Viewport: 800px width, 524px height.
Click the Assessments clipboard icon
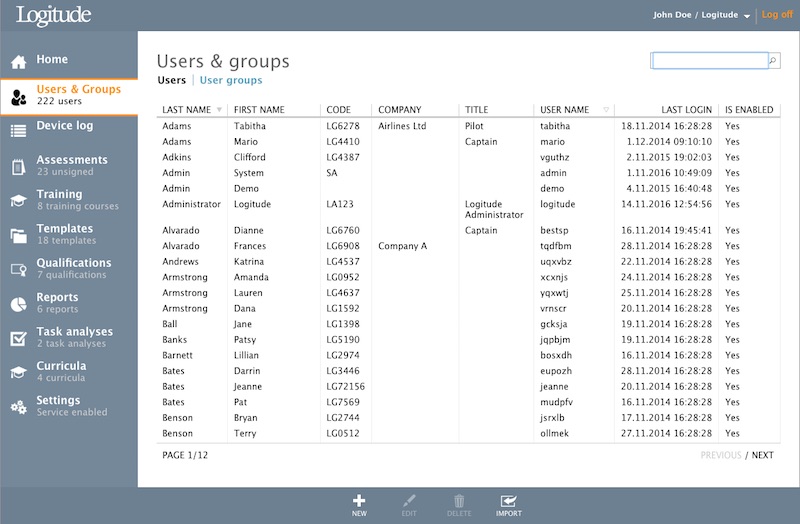click(18, 167)
